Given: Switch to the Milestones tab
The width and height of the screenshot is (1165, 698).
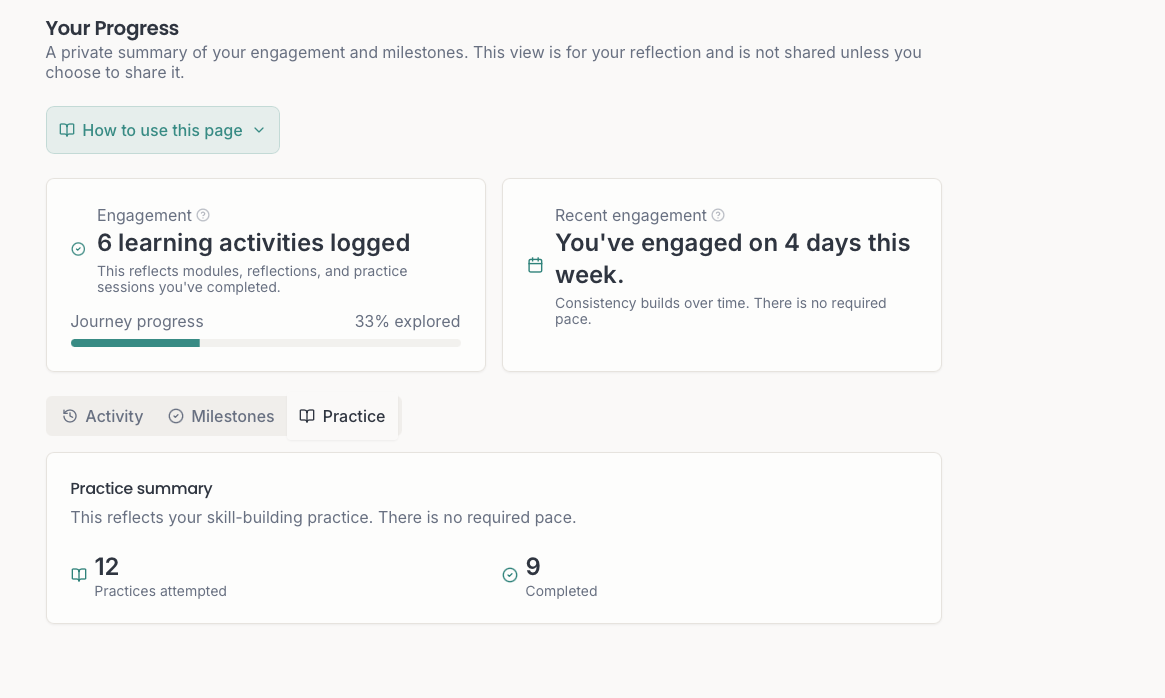Looking at the screenshot, I should [x=221, y=416].
